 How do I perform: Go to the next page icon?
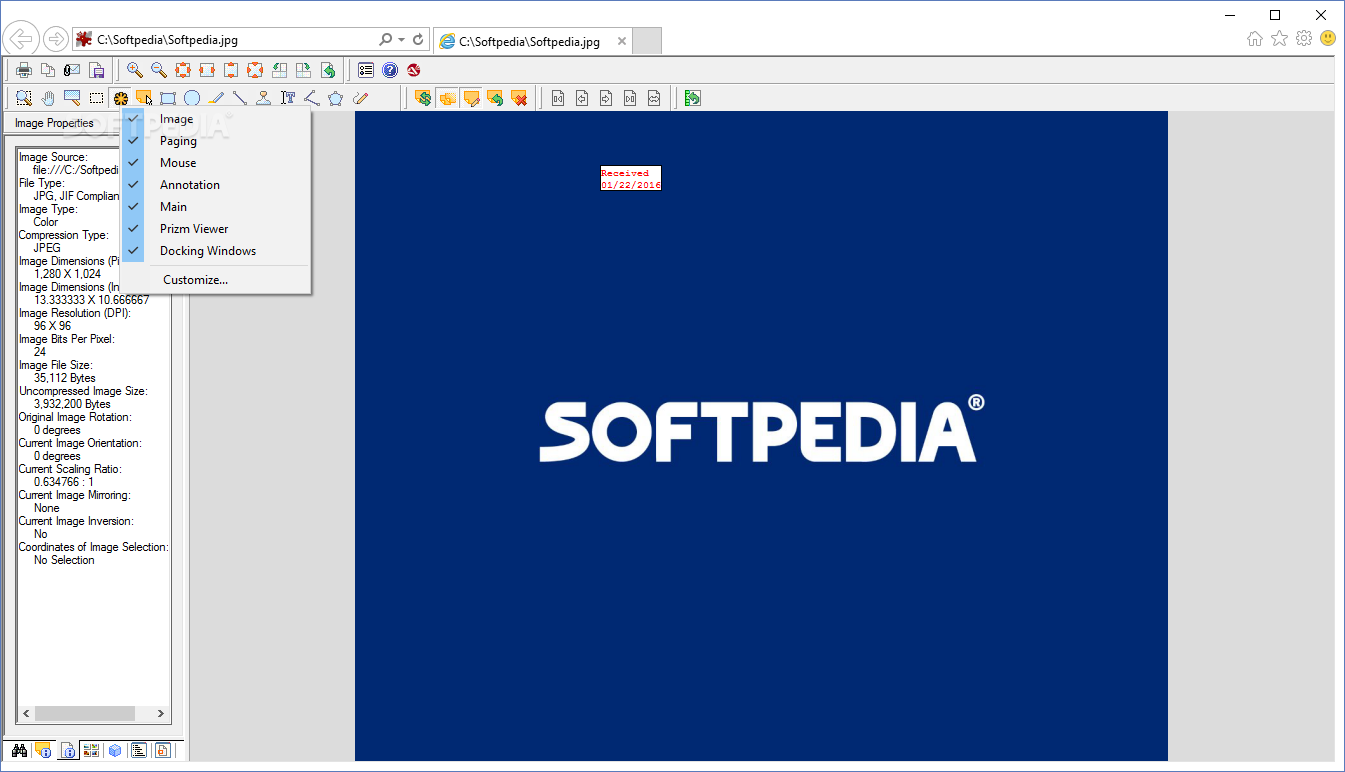click(606, 98)
